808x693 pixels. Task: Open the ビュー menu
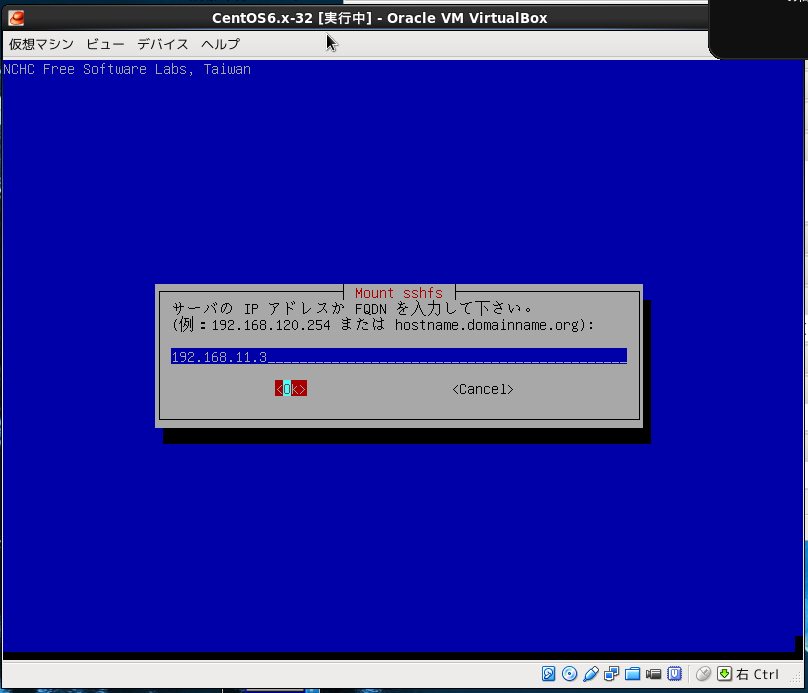(105, 44)
